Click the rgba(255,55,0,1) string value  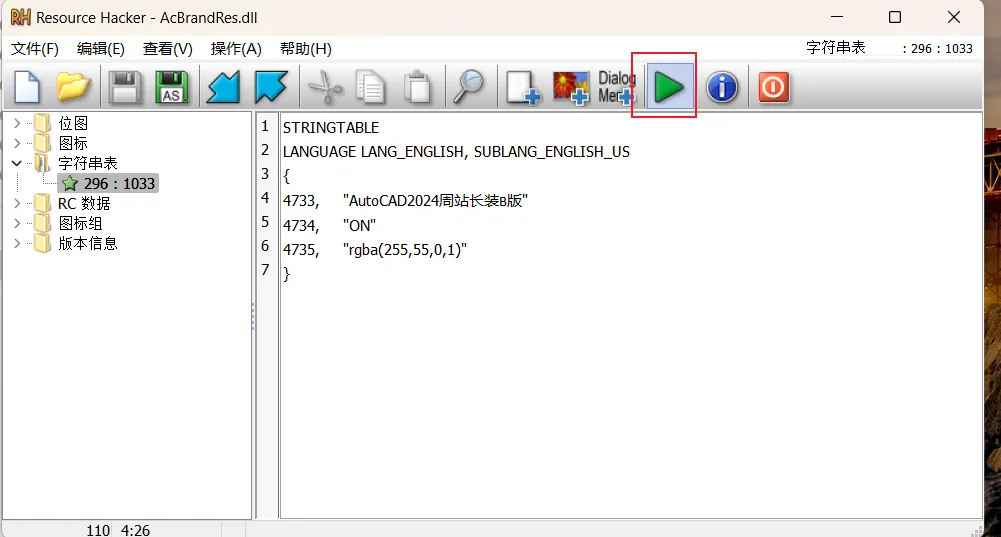tap(405, 250)
